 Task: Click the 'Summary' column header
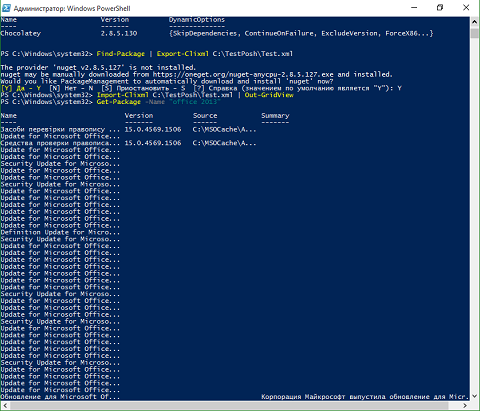click(275, 116)
